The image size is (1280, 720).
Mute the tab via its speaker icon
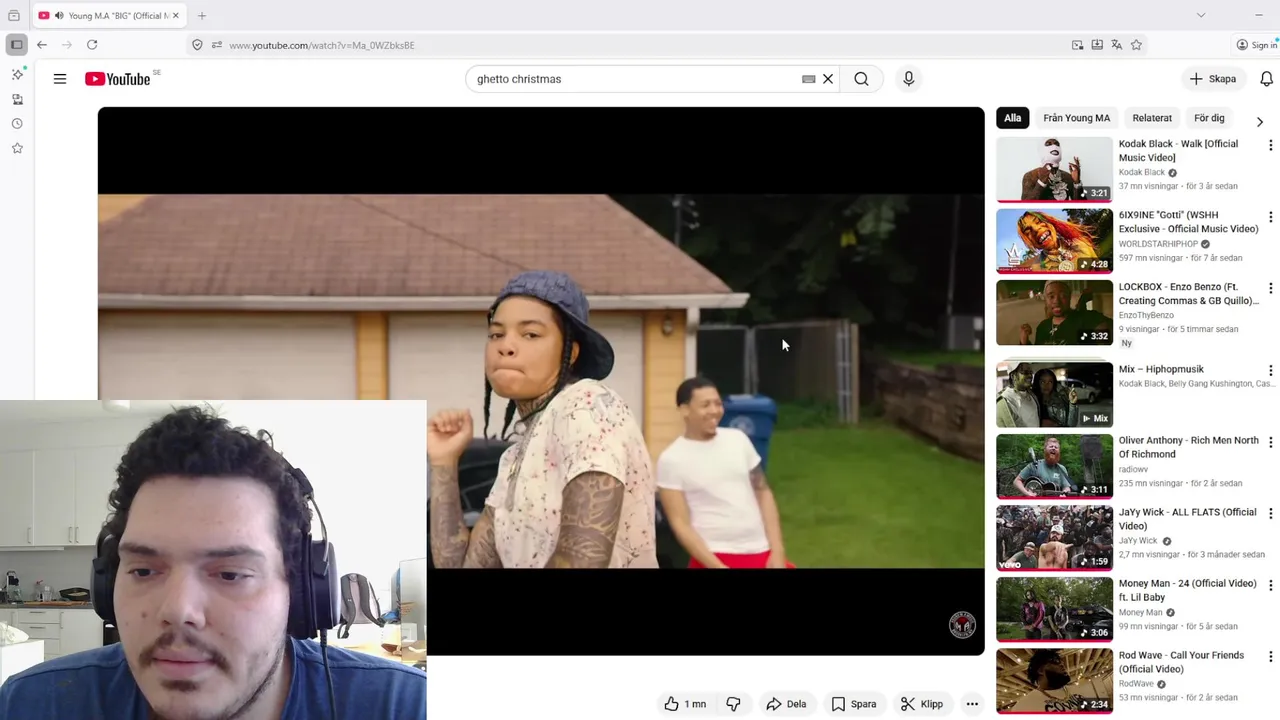pyautogui.click(x=59, y=15)
